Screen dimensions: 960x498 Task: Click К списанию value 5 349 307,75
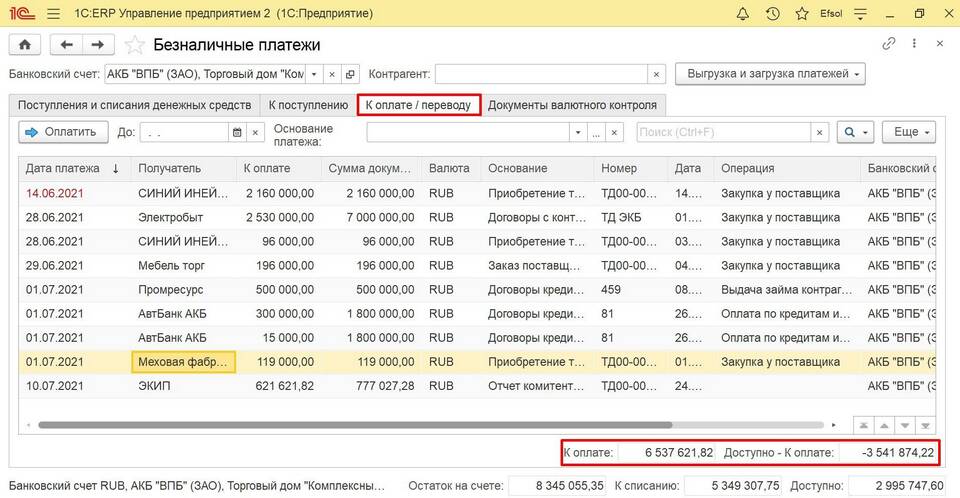point(733,486)
